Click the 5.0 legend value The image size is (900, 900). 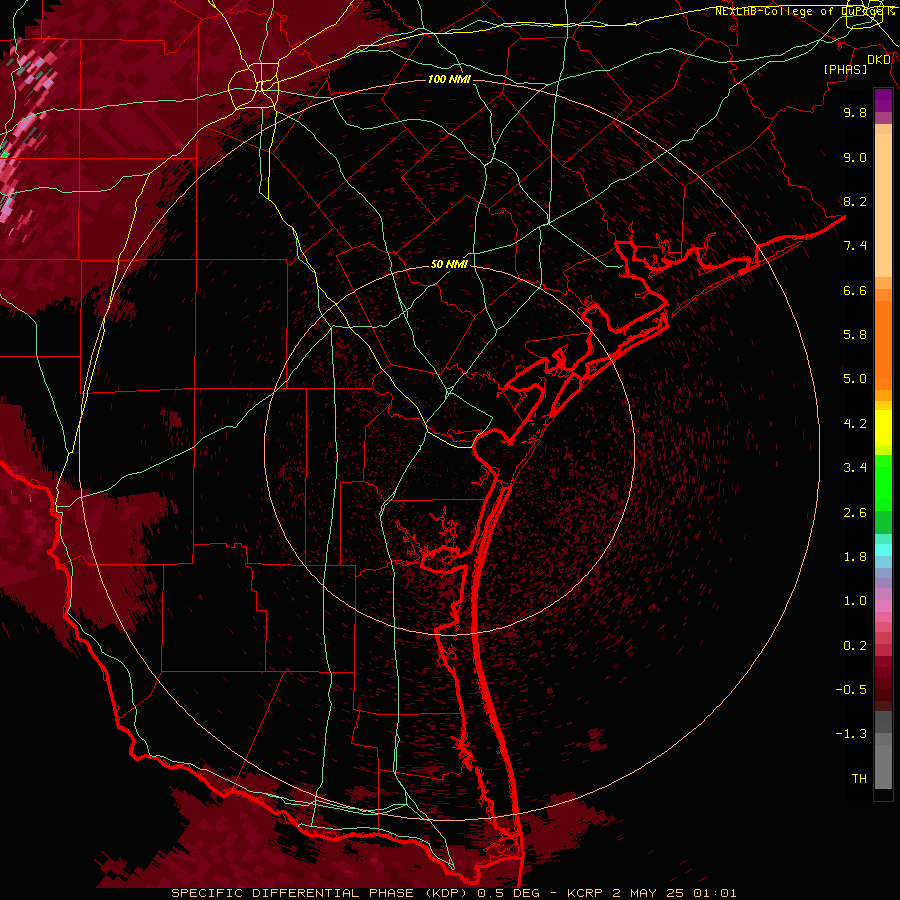click(x=855, y=379)
